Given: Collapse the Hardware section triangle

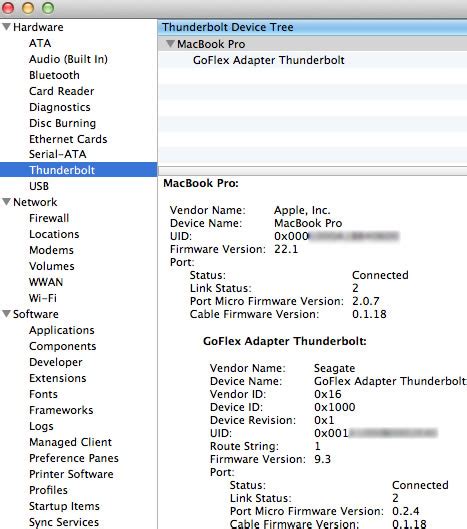Looking at the screenshot, I should [6, 27].
